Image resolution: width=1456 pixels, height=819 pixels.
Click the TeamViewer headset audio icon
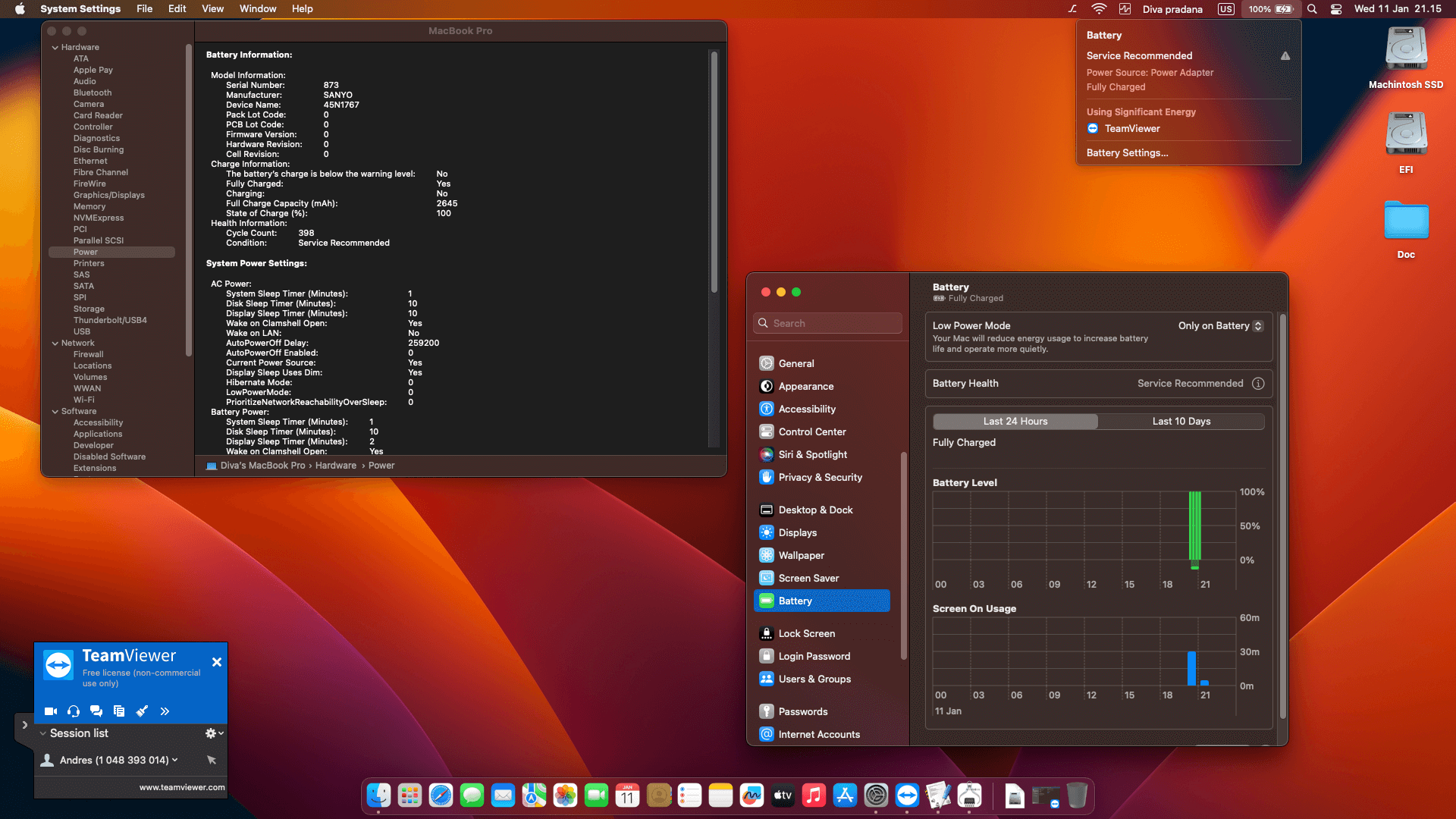74,711
